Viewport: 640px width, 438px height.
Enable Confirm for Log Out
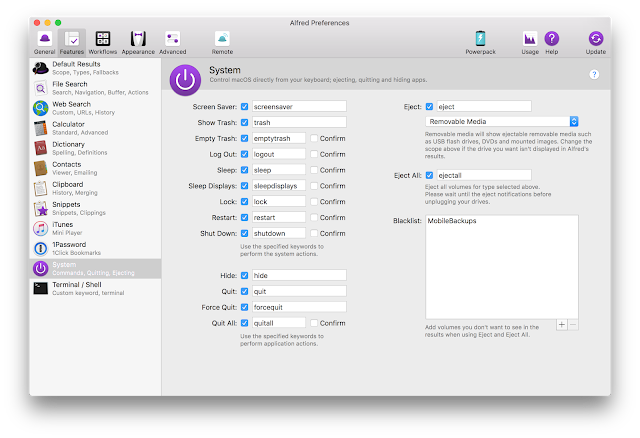[x=314, y=154]
